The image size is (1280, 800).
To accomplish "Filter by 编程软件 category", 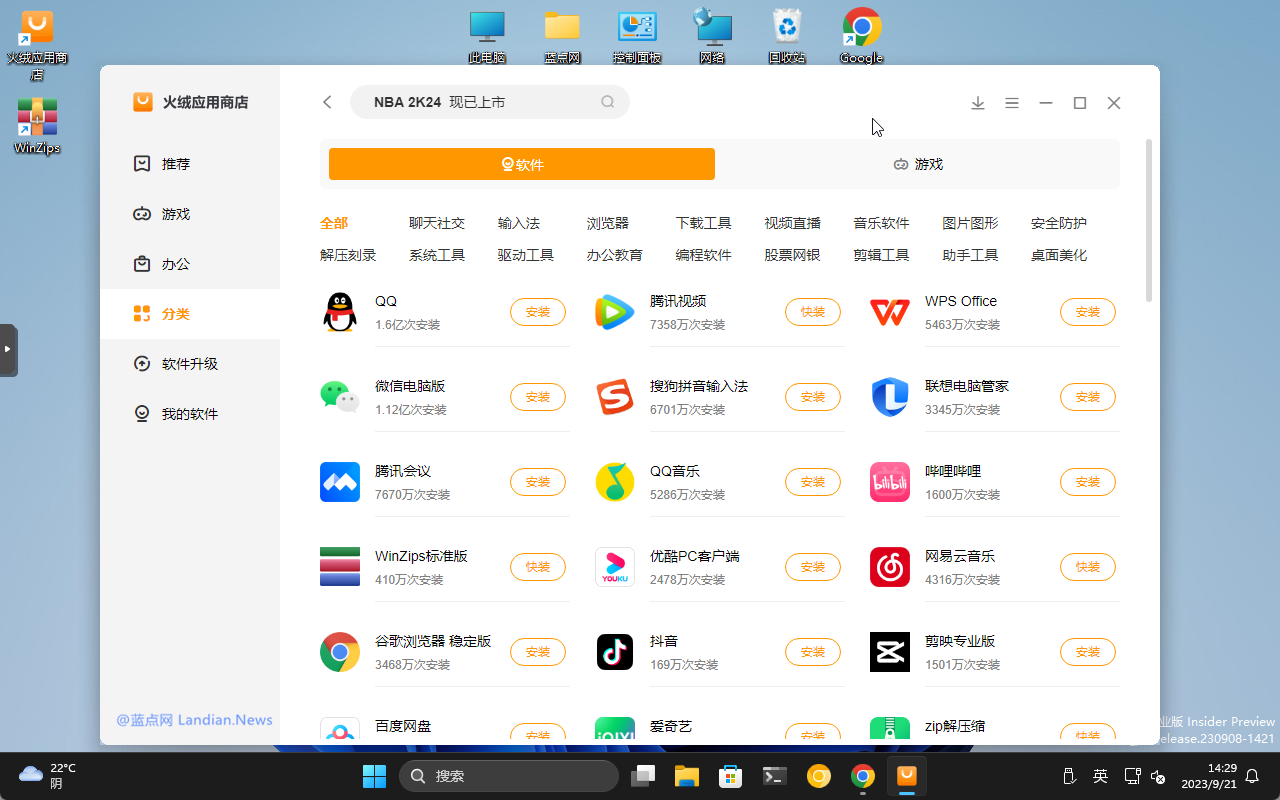I will pyautogui.click(x=704, y=255).
